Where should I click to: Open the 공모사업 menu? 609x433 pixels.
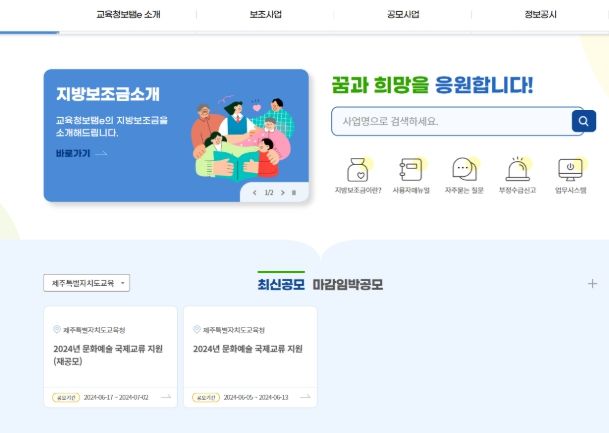click(x=402, y=15)
